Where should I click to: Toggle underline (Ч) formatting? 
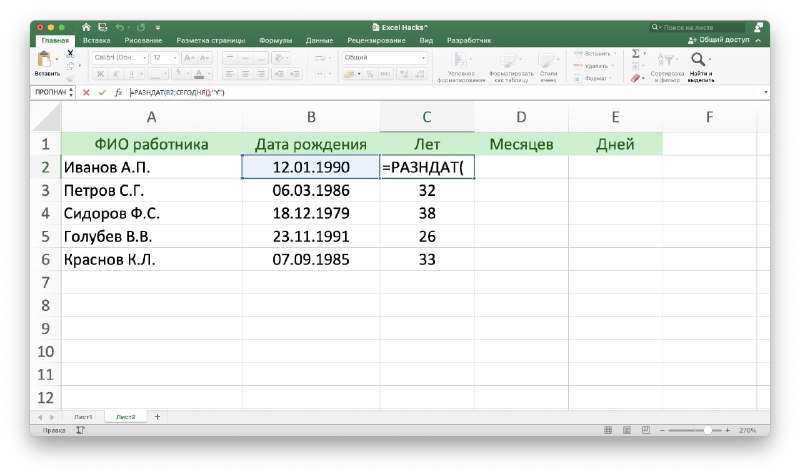coord(131,74)
